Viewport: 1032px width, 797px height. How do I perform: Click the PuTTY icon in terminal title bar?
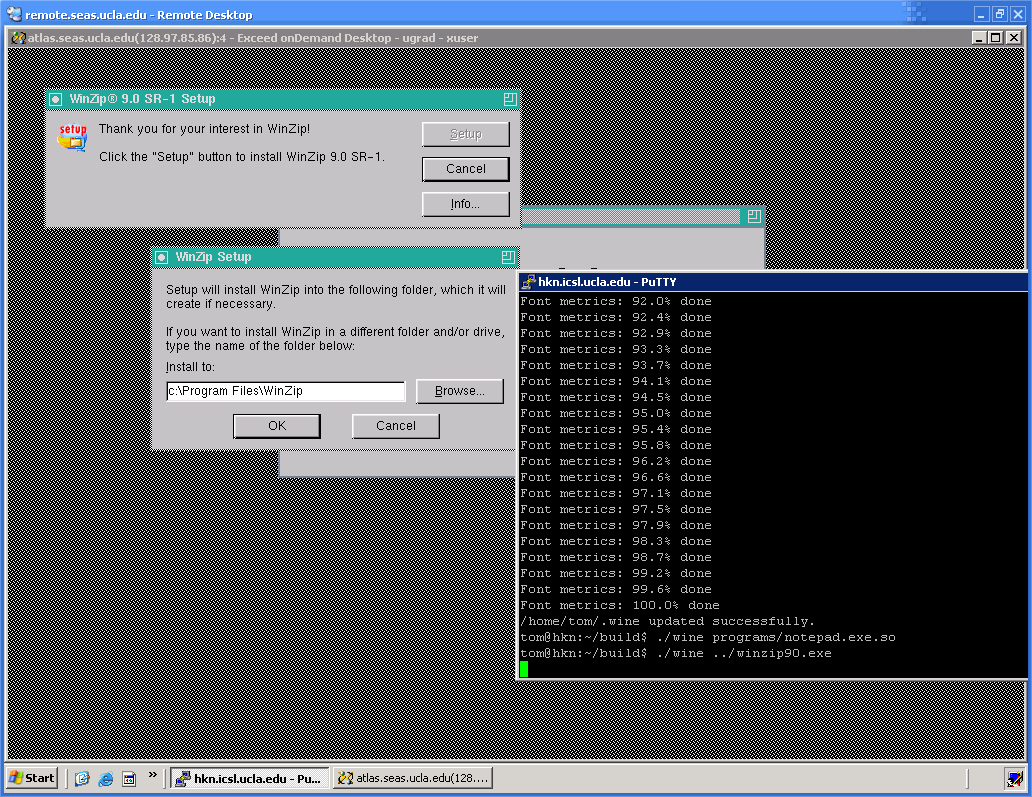tap(528, 282)
